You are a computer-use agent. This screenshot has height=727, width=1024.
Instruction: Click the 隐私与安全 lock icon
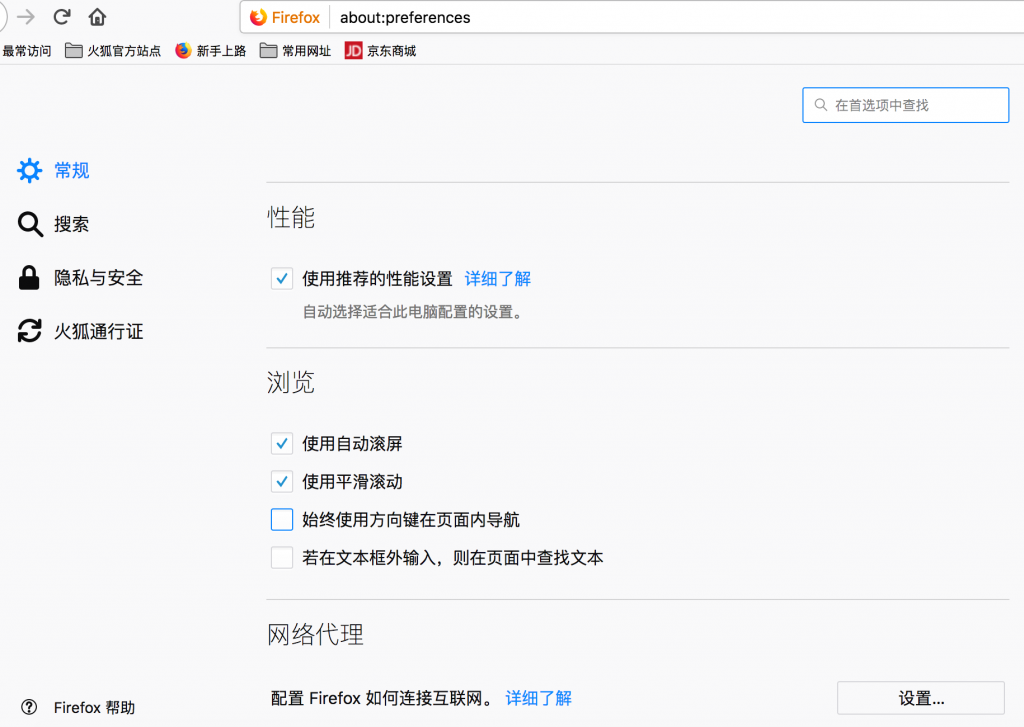29,277
